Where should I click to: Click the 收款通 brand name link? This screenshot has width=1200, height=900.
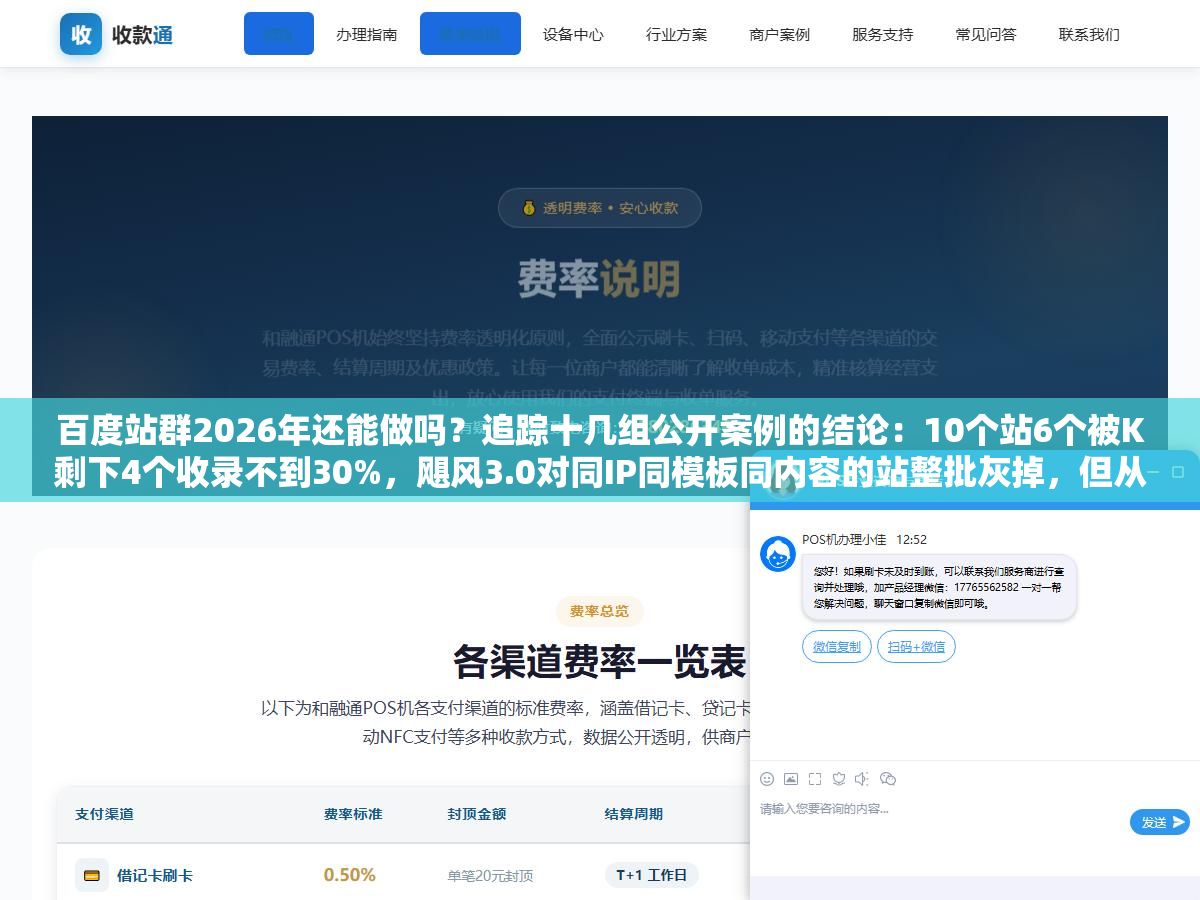pos(142,35)
